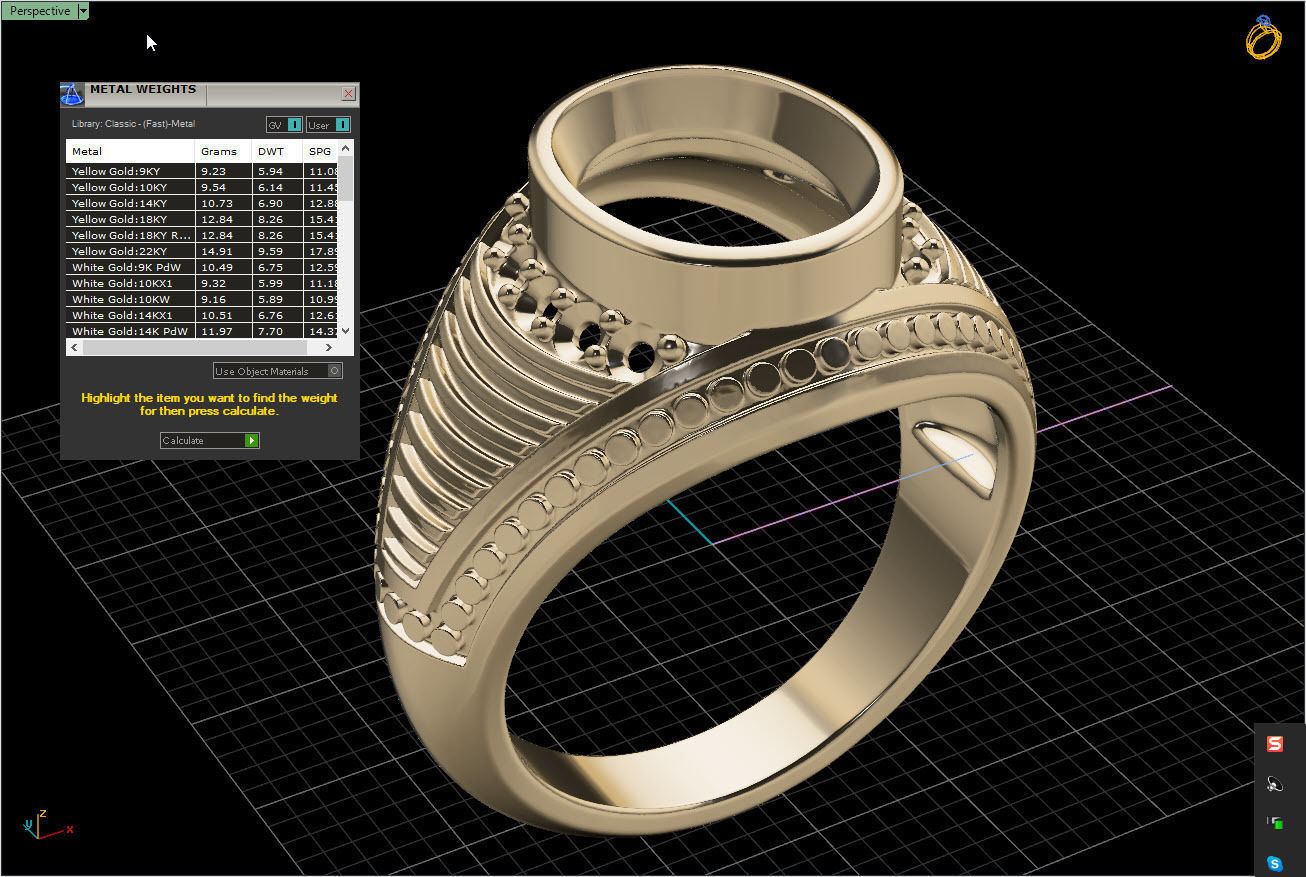Viewport: 1306px width, 877px height.
Task: Select the White Gold:9K PdW row
Action: point(202,267)
